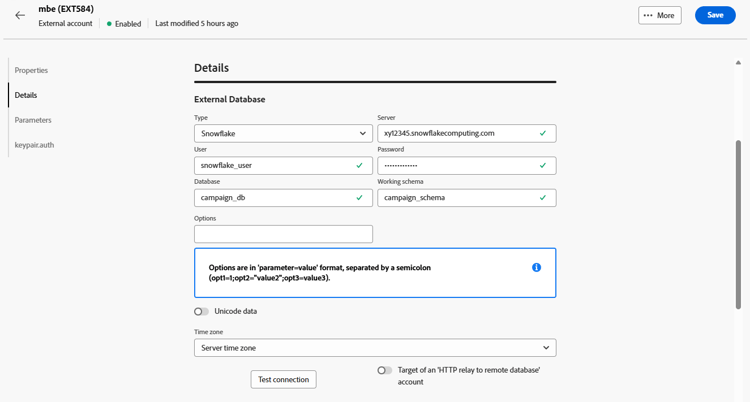Click into the Options text field

283,234
